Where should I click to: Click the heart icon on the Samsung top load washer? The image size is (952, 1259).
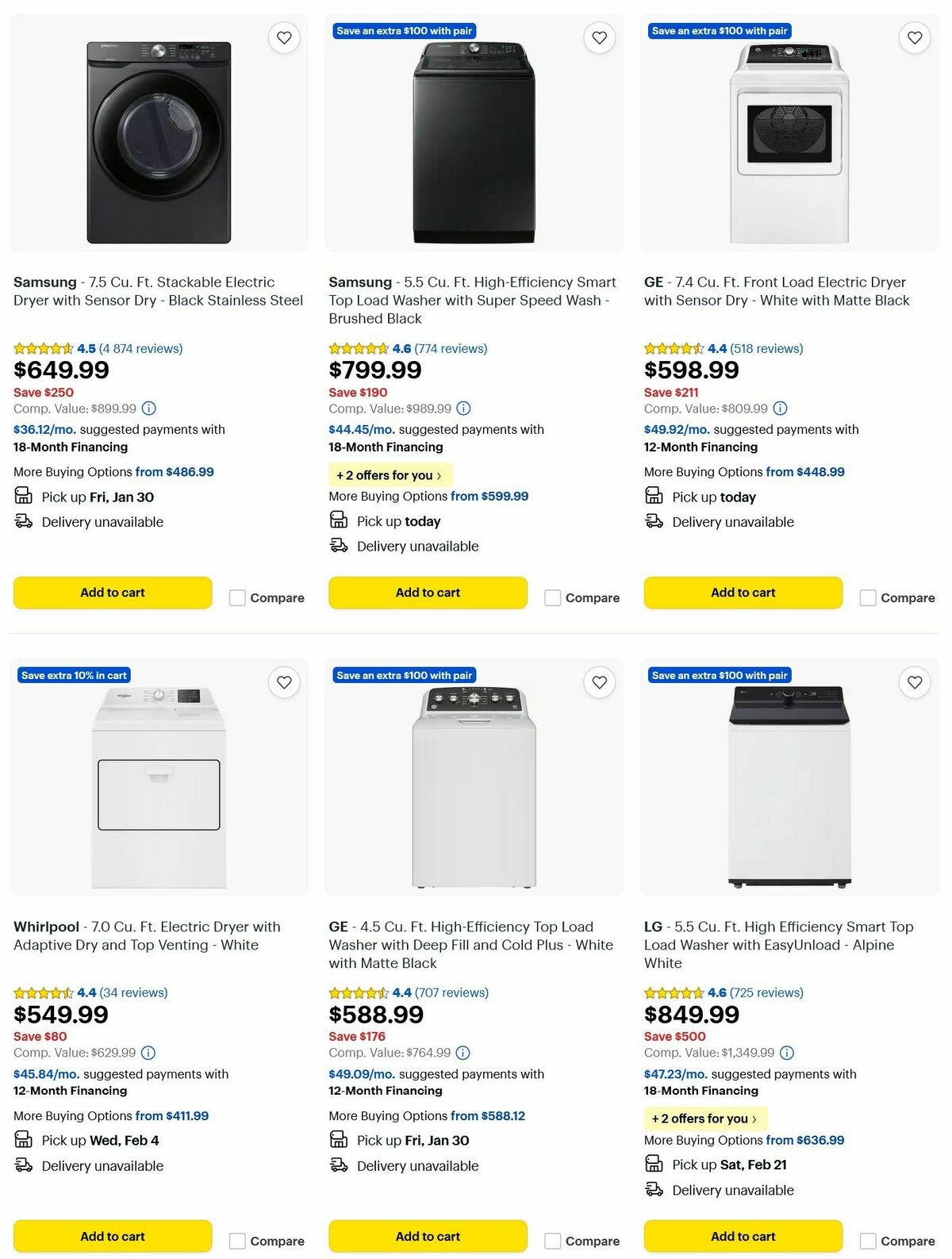point(599,36)
